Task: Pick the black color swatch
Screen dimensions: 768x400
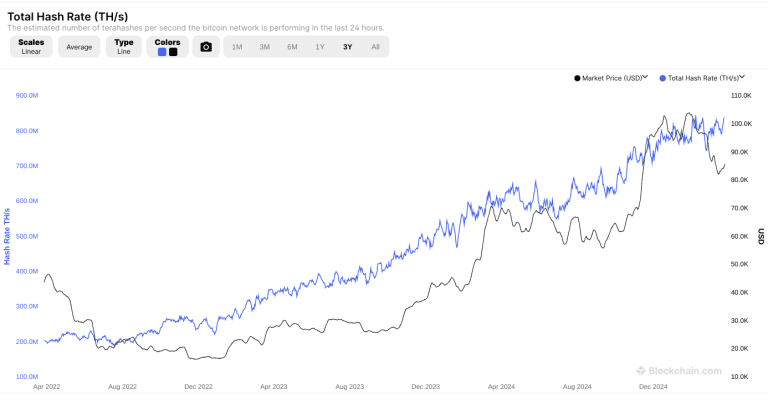Action: [173, 52]
